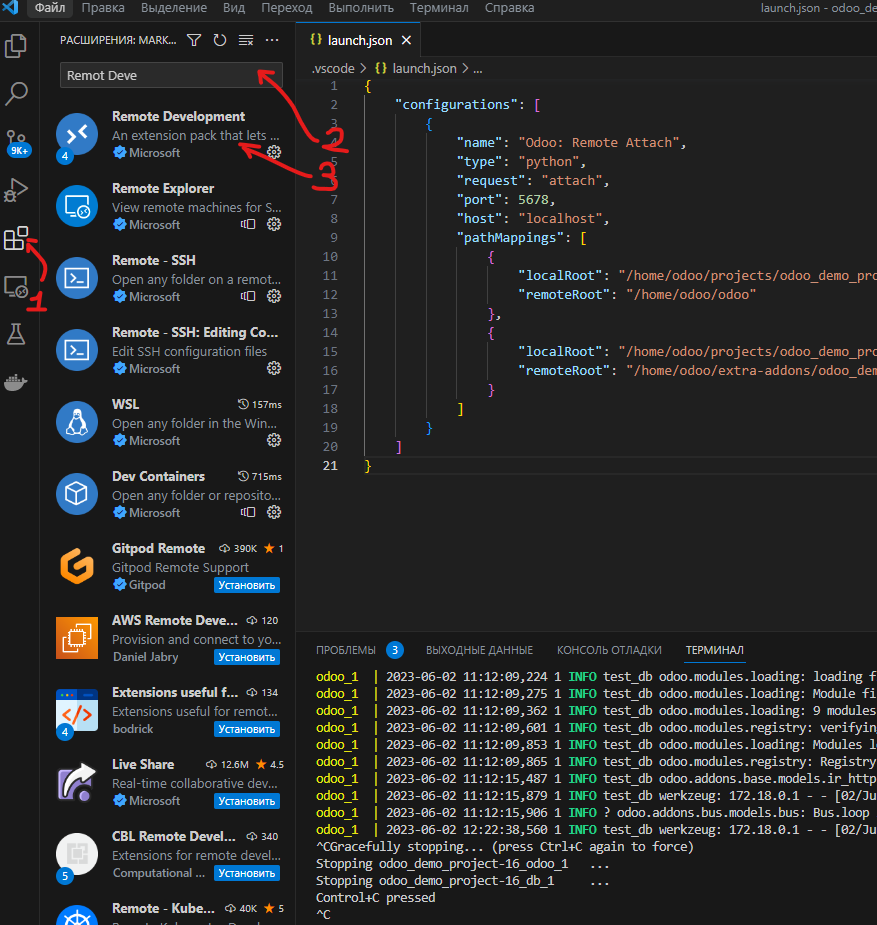
Task: Switch to the ТЕРМИНАЛ panel tab
Action: point(714,650)
